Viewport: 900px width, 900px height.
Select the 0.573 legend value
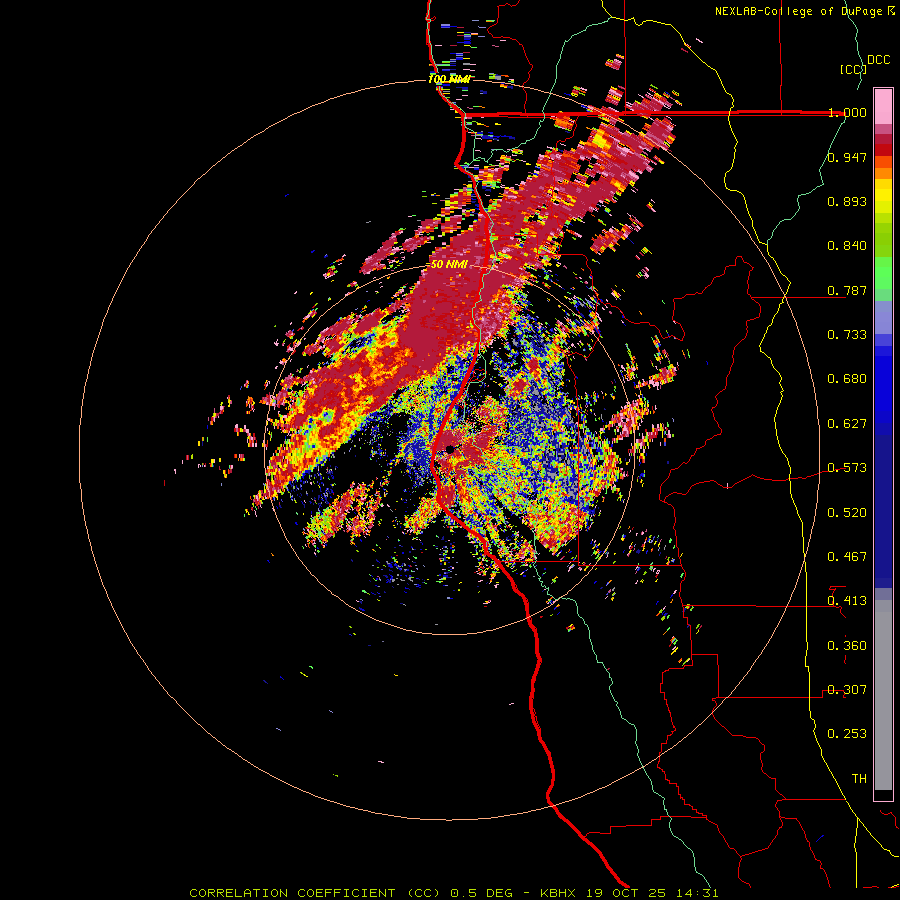point(847,468)
